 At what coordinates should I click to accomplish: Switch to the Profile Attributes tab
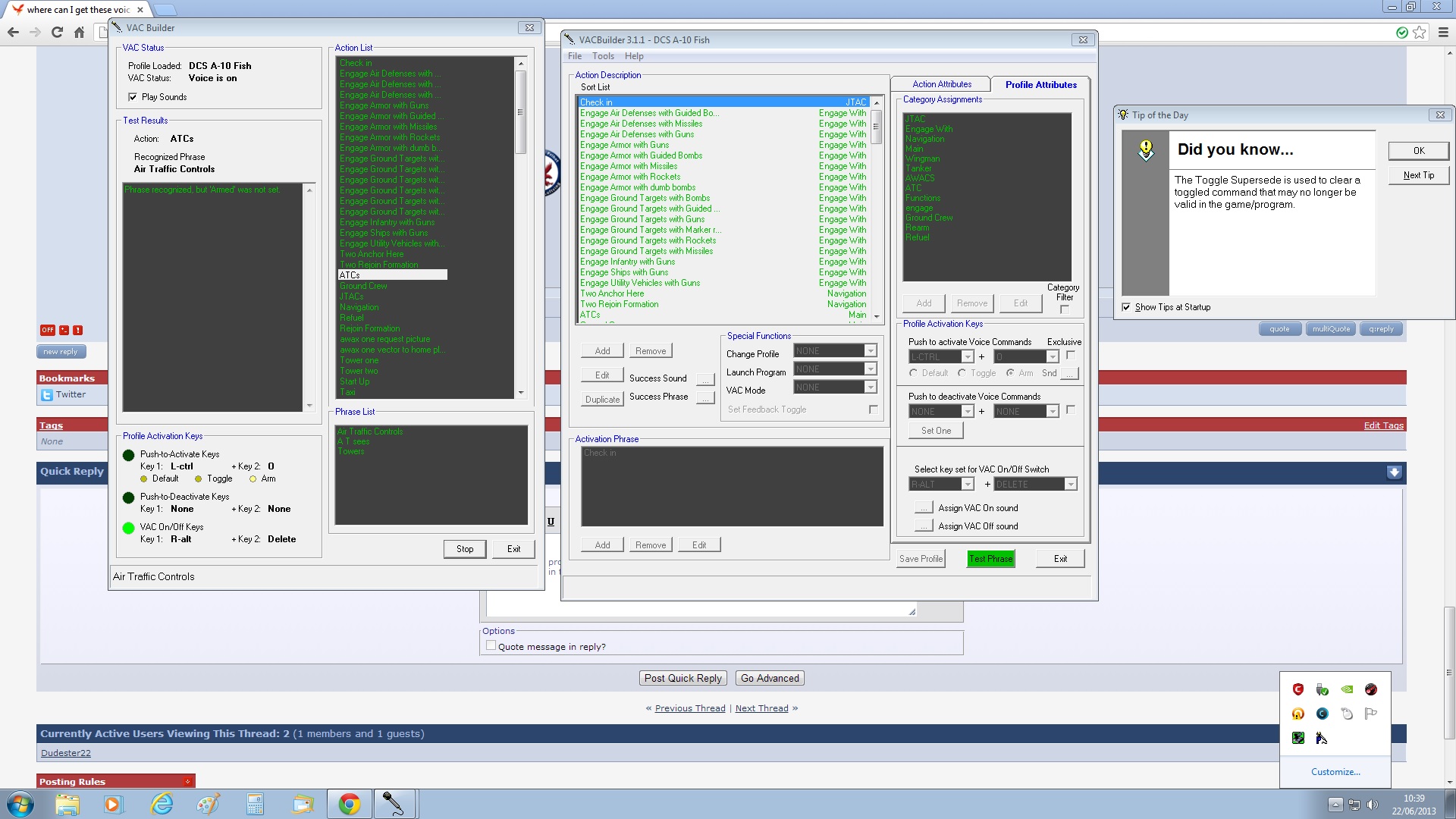tap(1040, 85)
